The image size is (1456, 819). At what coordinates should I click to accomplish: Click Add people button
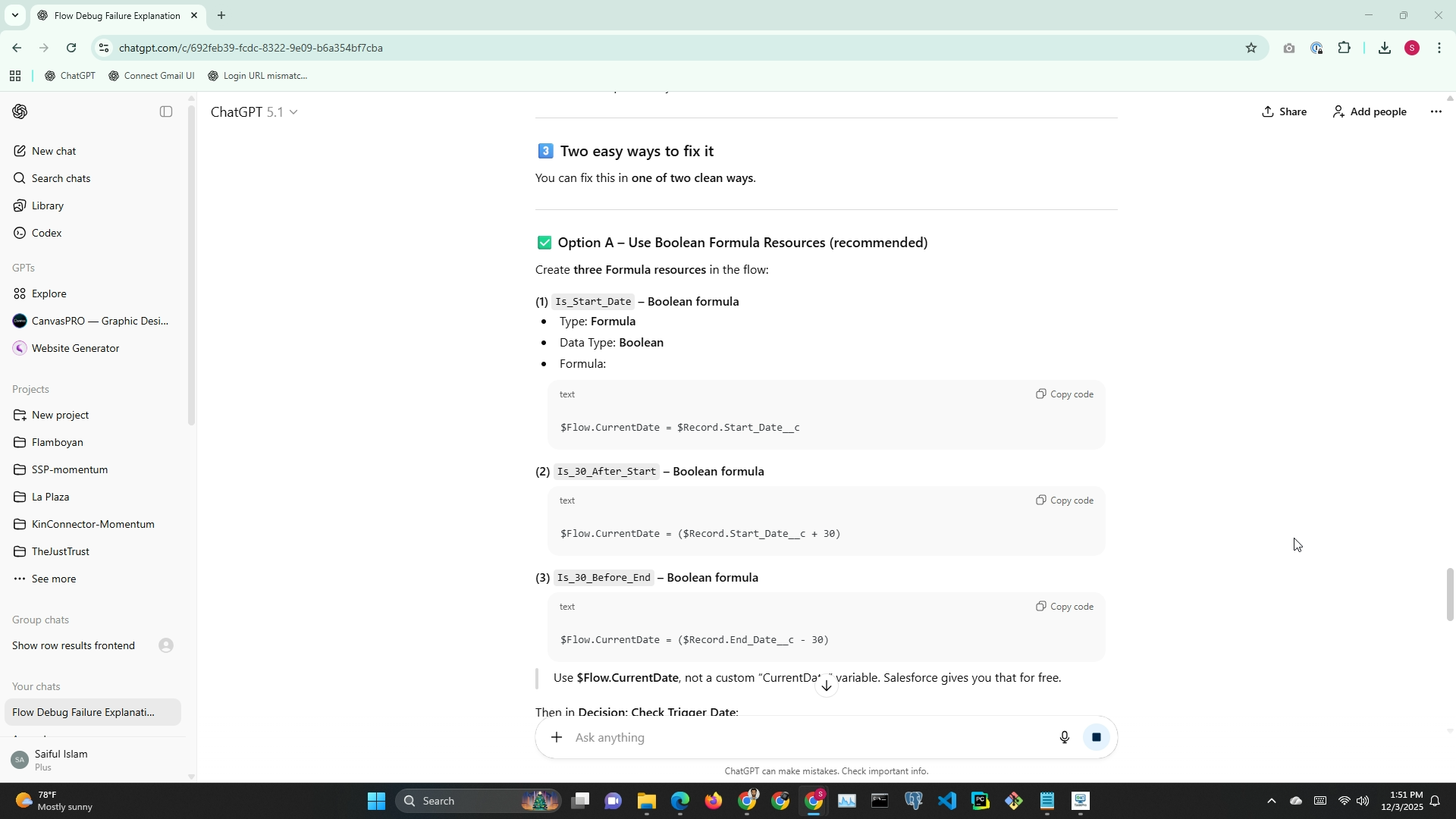coord(1369,111)
